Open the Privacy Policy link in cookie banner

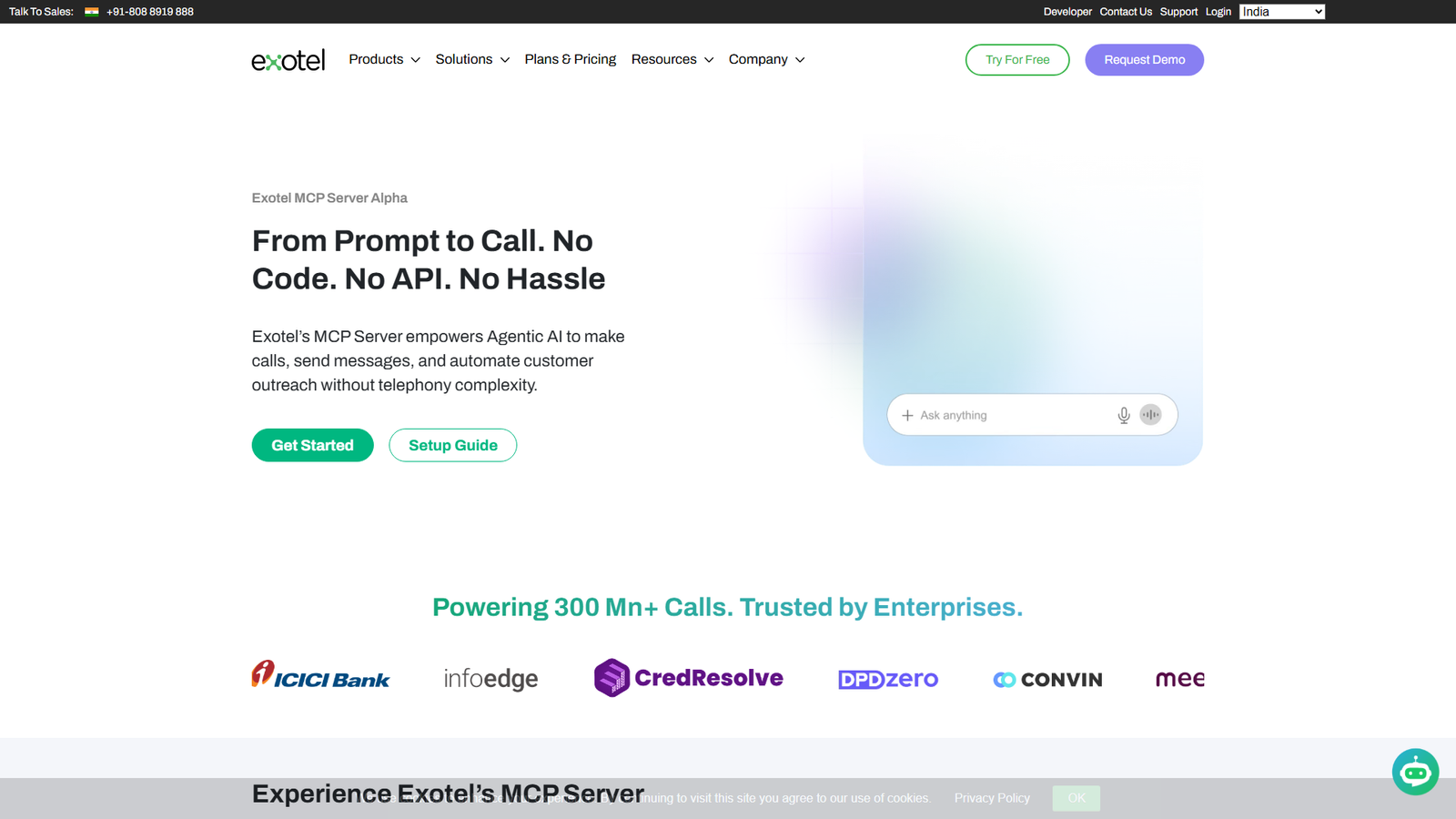(x=992, y=797)
